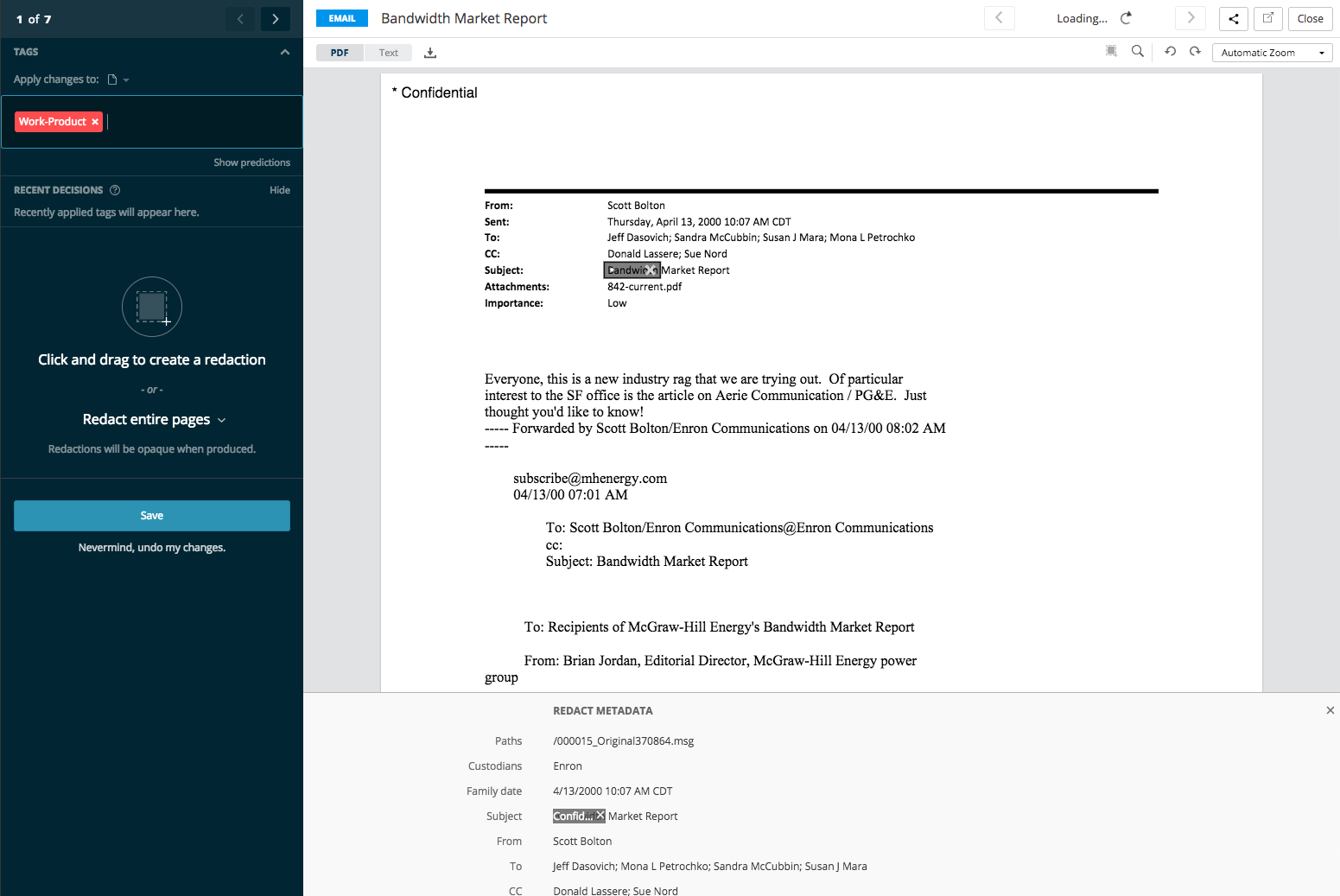
Task: Click Family date value 4/13/2000 10:07 AM CDT
Action: [x=613, y=791]
